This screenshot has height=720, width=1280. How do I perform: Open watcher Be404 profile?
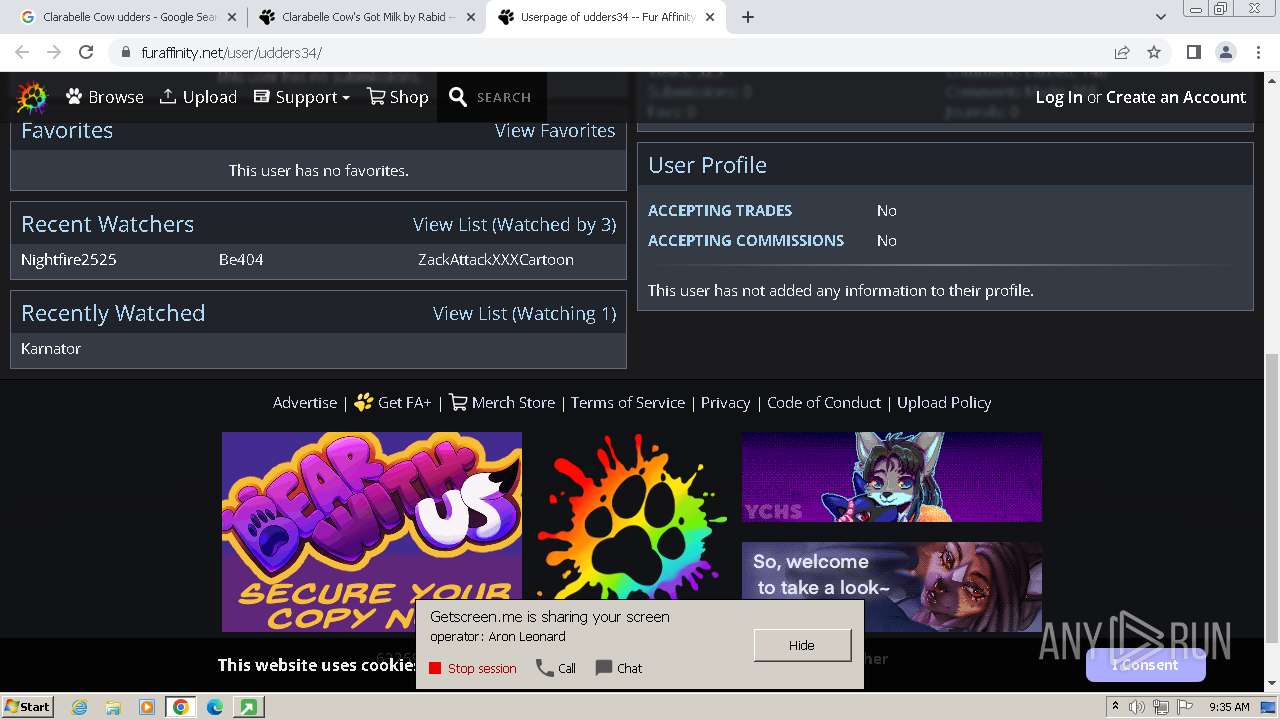241,260
